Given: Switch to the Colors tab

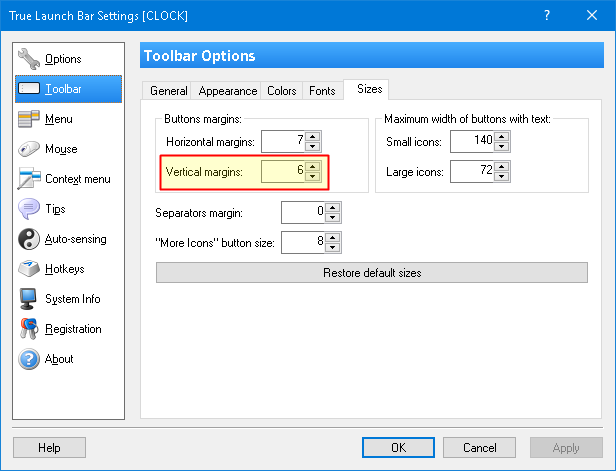Looking at the screenshot, I should click(x=282, y=91).
